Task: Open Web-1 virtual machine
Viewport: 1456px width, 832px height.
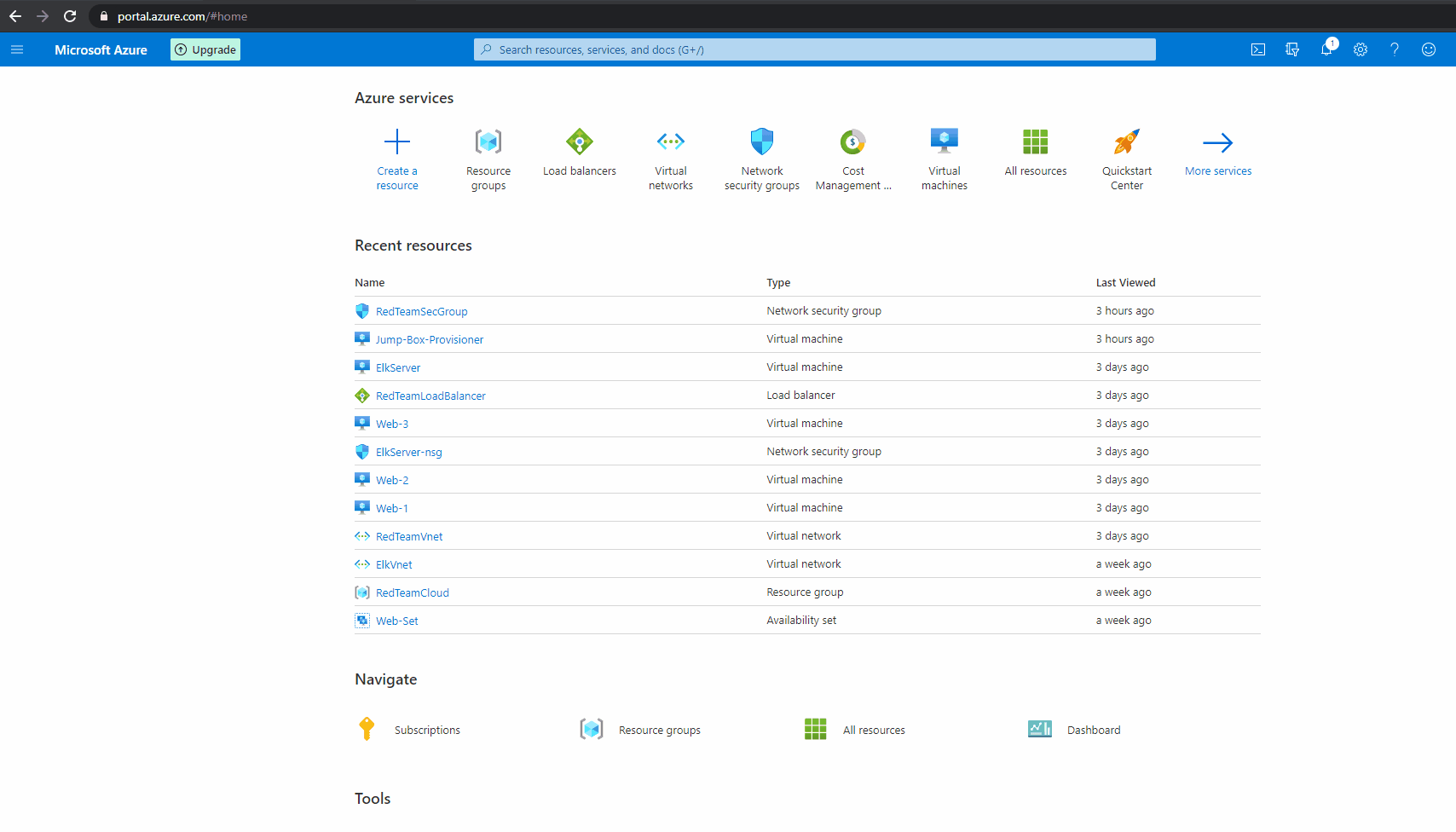Action: [392, 508]
